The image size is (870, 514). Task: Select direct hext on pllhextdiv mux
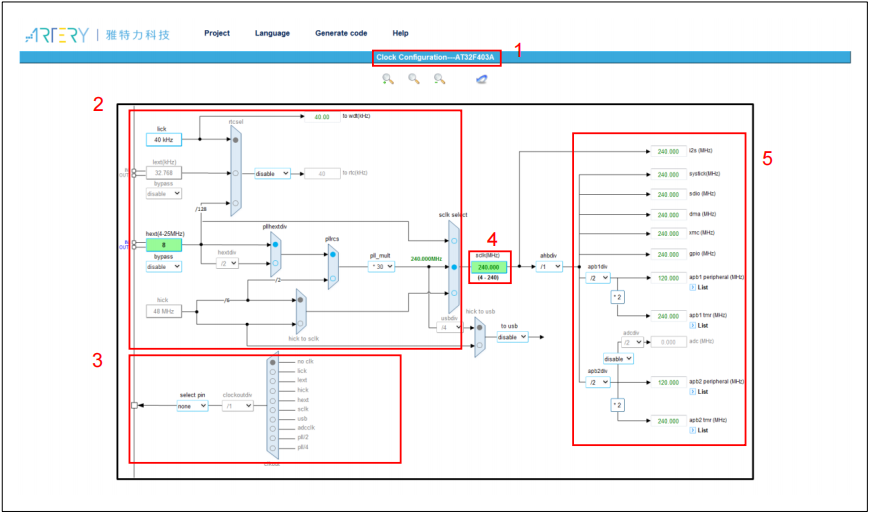pyautogui.click(x=276, y=244)
